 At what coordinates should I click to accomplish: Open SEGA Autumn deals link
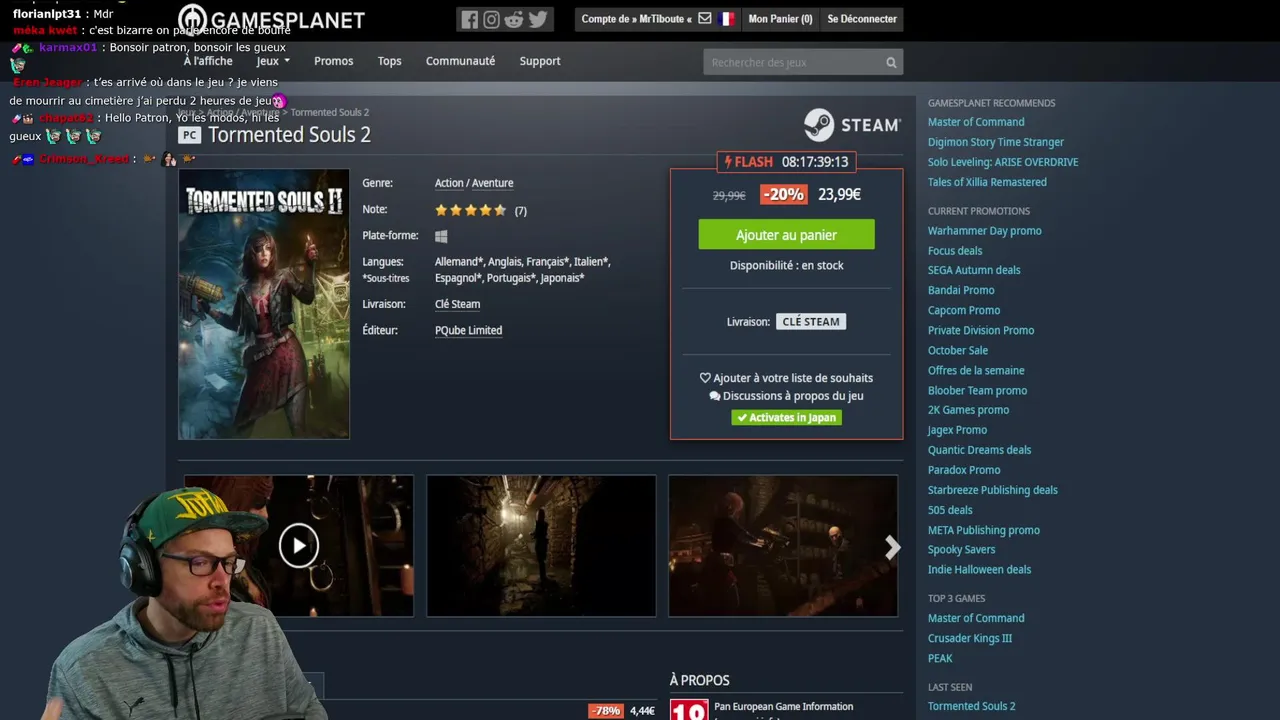pyautogui.click(x=974, y=270)
